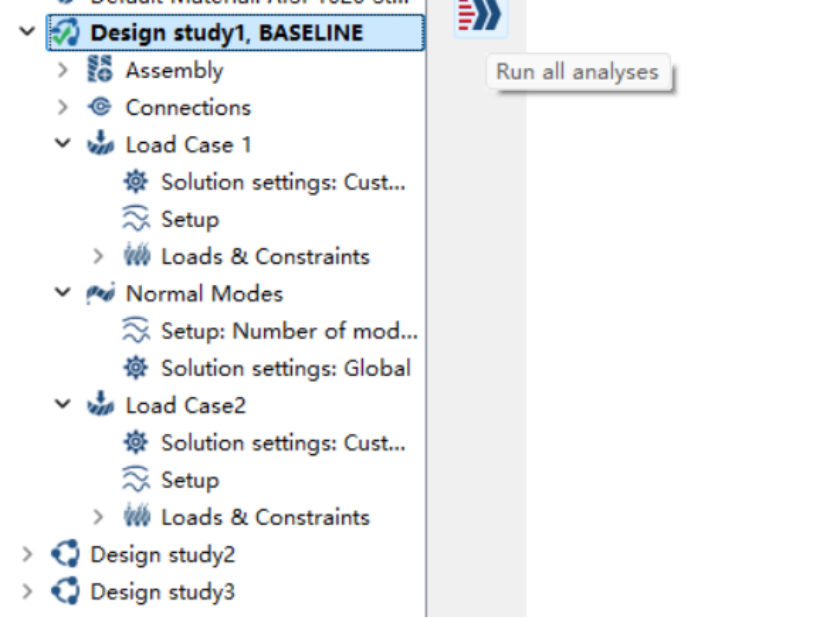Screen dimensions: 831x618
Task: Select the 'Normal Modes' label
Action: point(205,294)
